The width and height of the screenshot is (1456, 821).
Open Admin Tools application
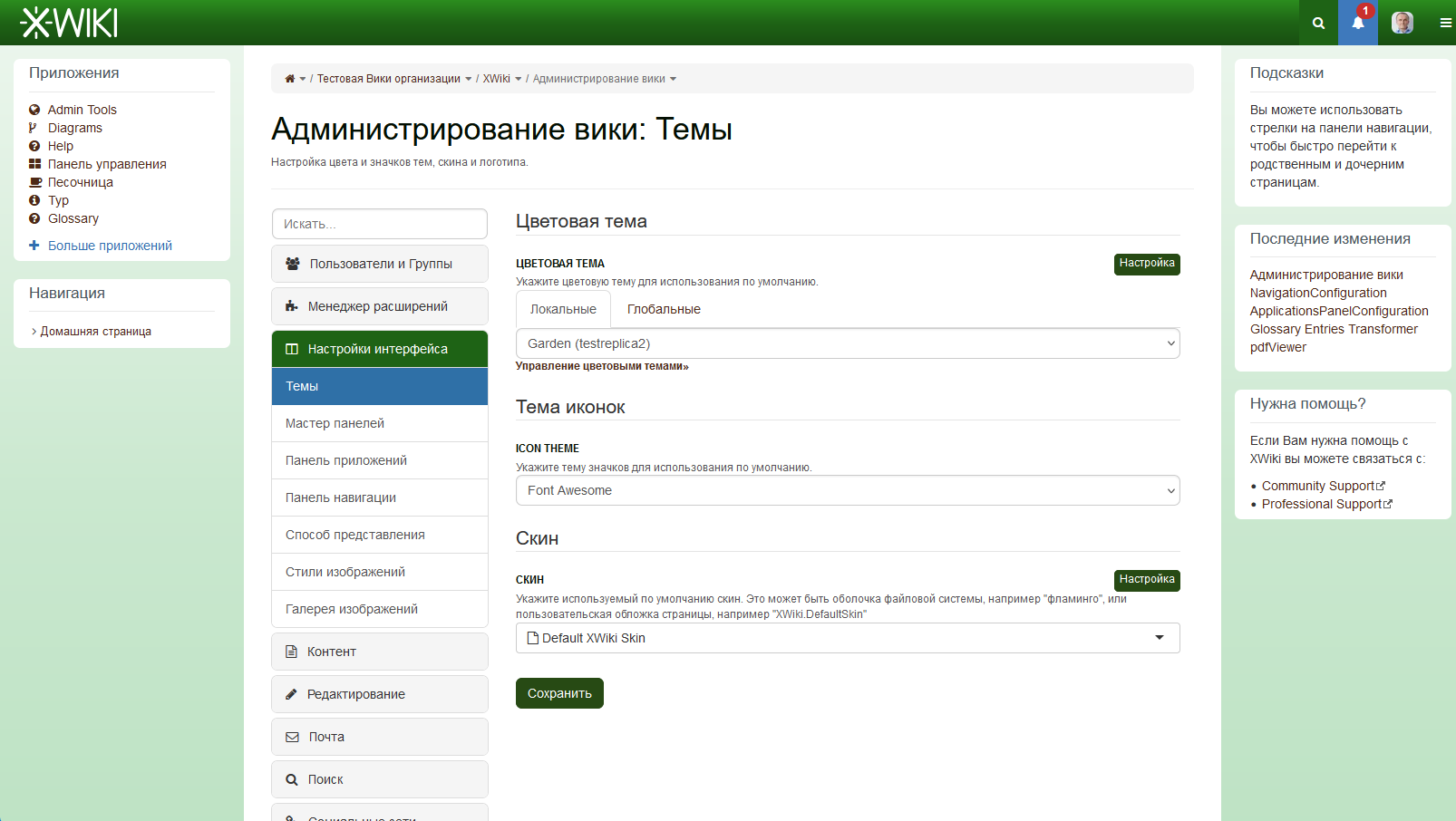coord(83,110)
